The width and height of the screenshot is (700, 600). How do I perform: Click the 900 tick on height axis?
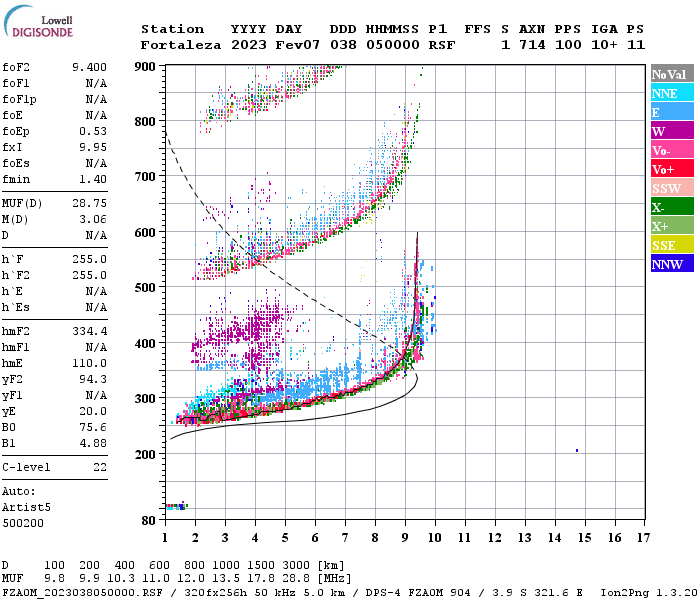coord(146,66)
